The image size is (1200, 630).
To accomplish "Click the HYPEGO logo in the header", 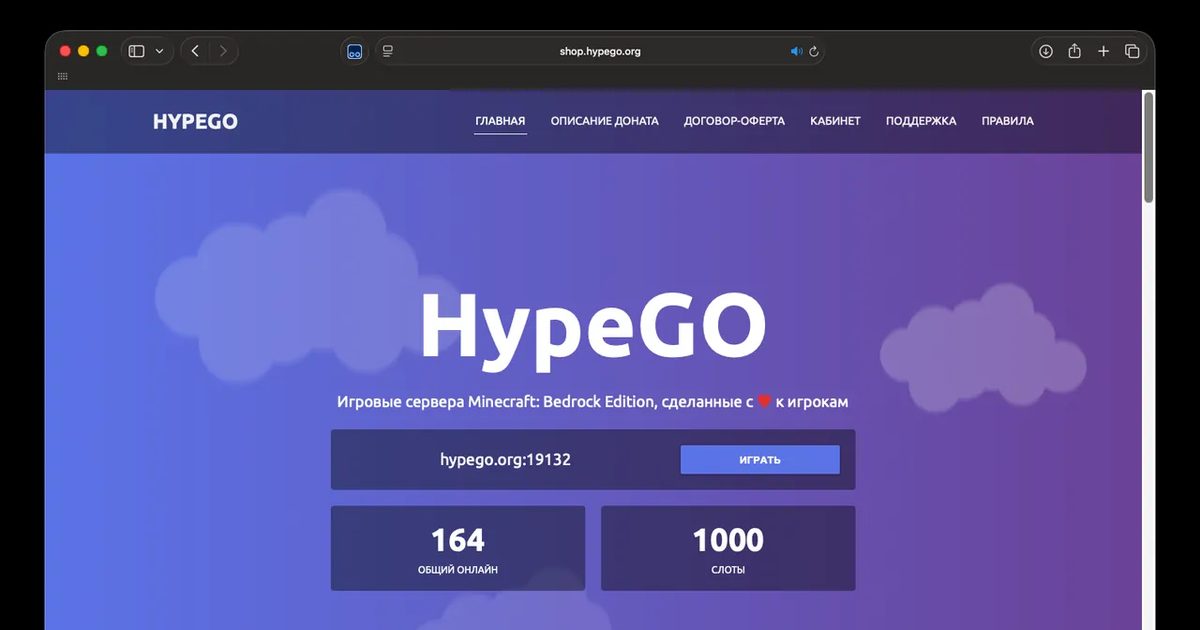I will tap(195, 122).
